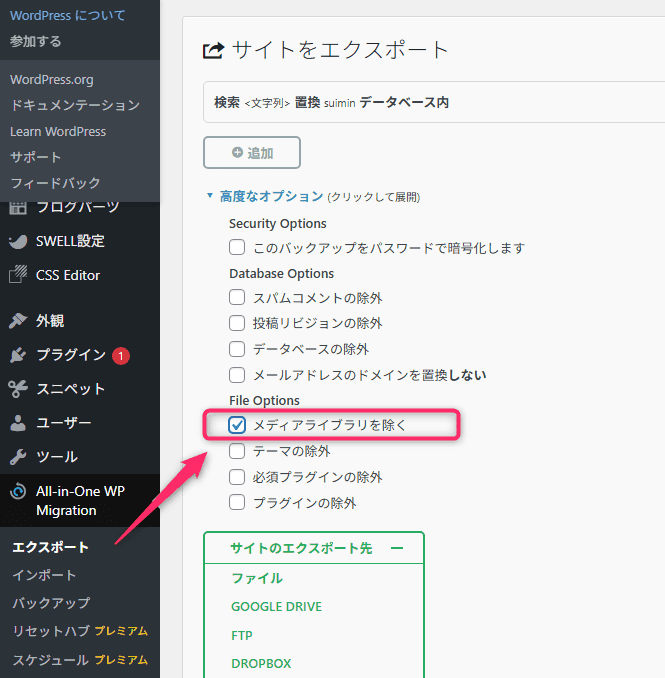Image resolution: width=665 pixels, height=678 pixels.
Task: Uncheck メディアライブラリを除く checkbox
Action: point(237,425)
